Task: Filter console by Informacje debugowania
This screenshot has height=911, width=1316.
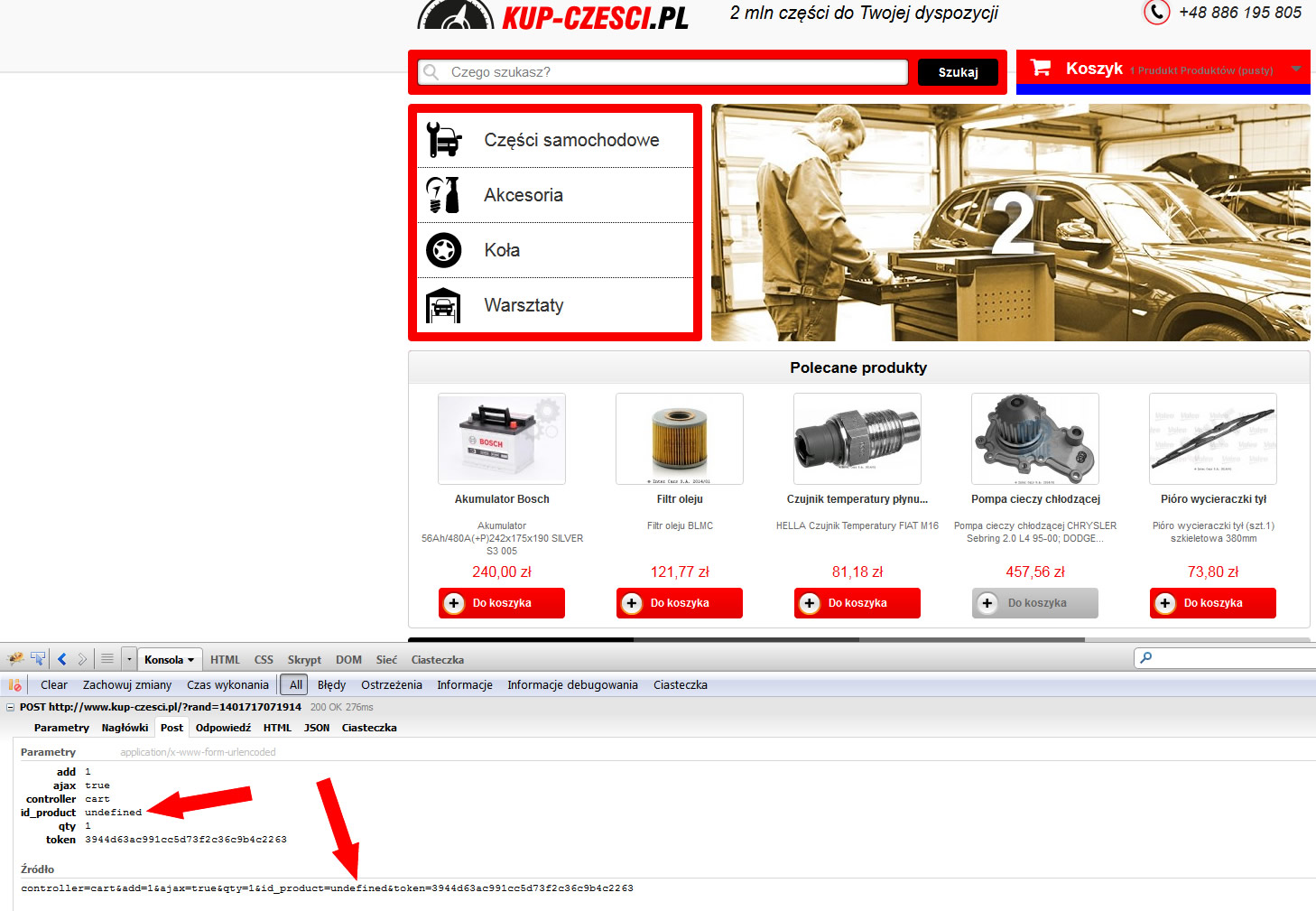Action: coord(572,685)
